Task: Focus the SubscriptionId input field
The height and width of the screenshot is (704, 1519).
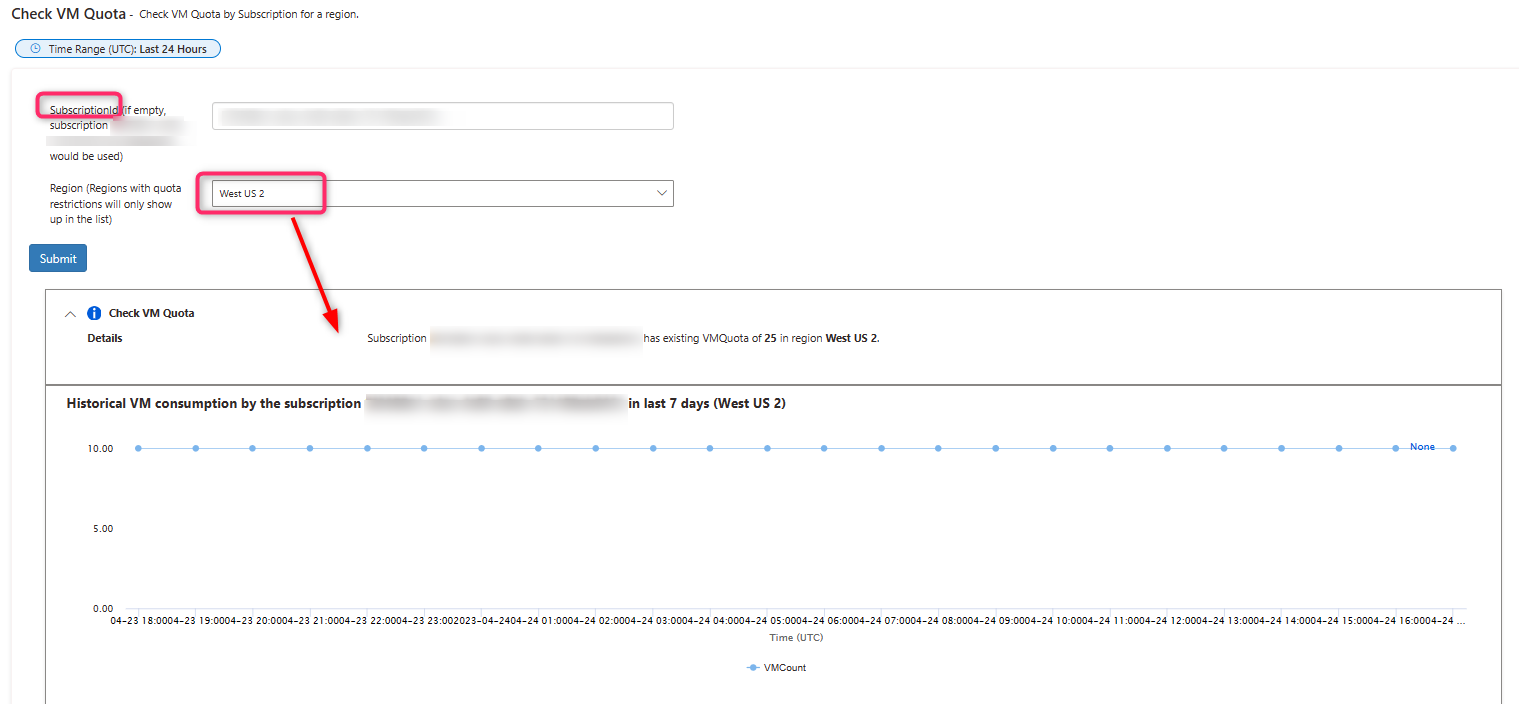Action: (442, 116)
